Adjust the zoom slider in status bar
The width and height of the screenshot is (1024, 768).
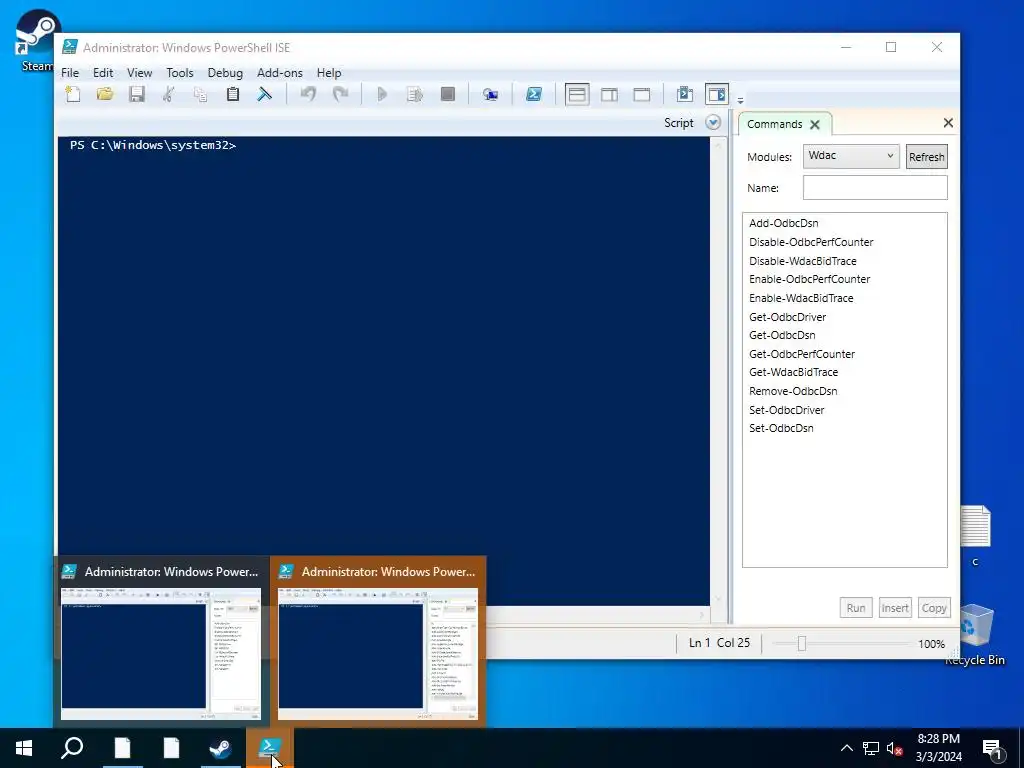pyautogui.click(x=802, y=644)
